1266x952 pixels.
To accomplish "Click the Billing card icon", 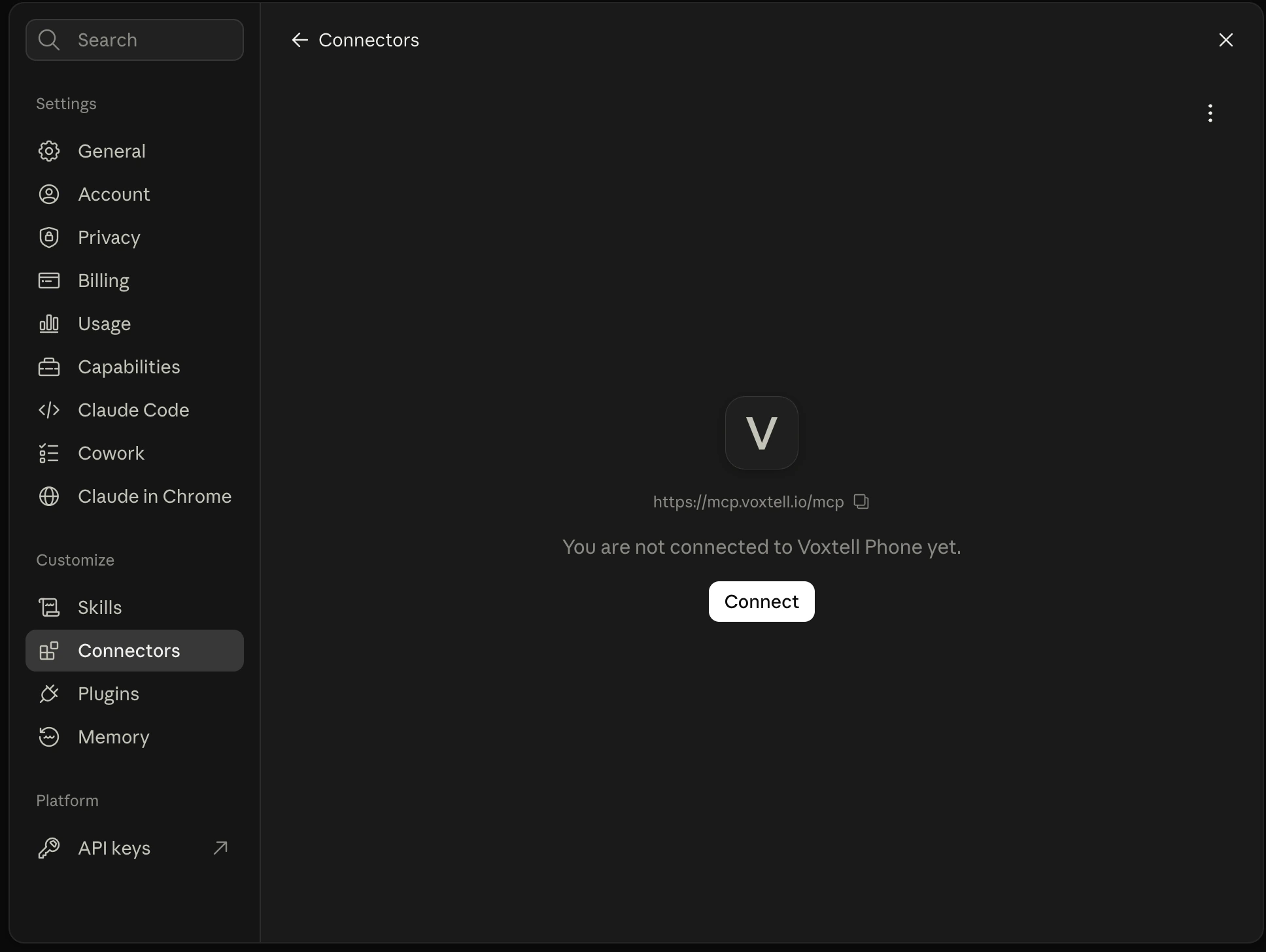I will point(49,280).
